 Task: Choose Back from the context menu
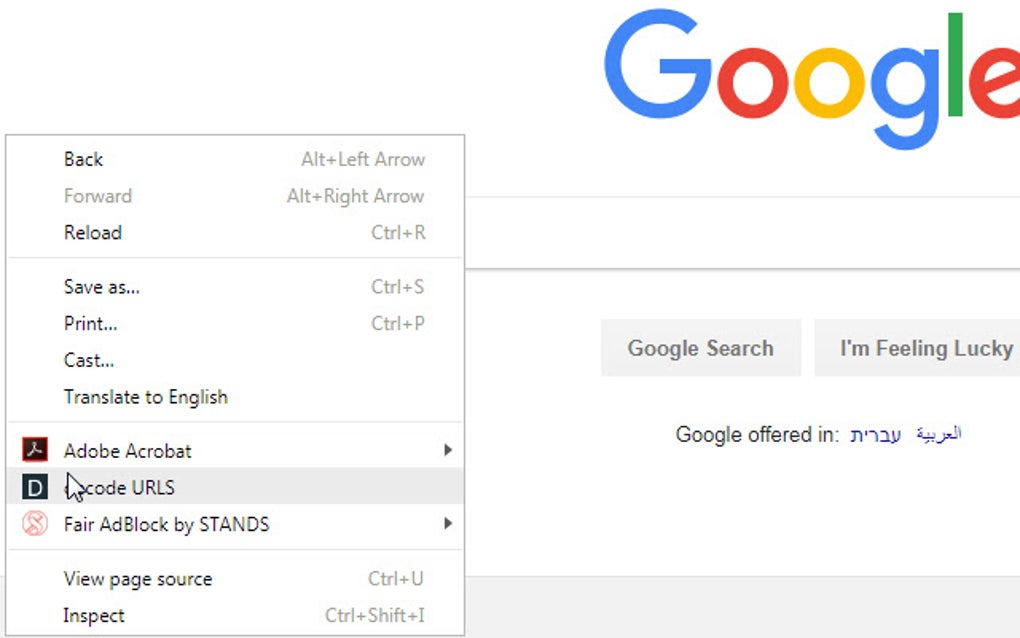point(84,159)
